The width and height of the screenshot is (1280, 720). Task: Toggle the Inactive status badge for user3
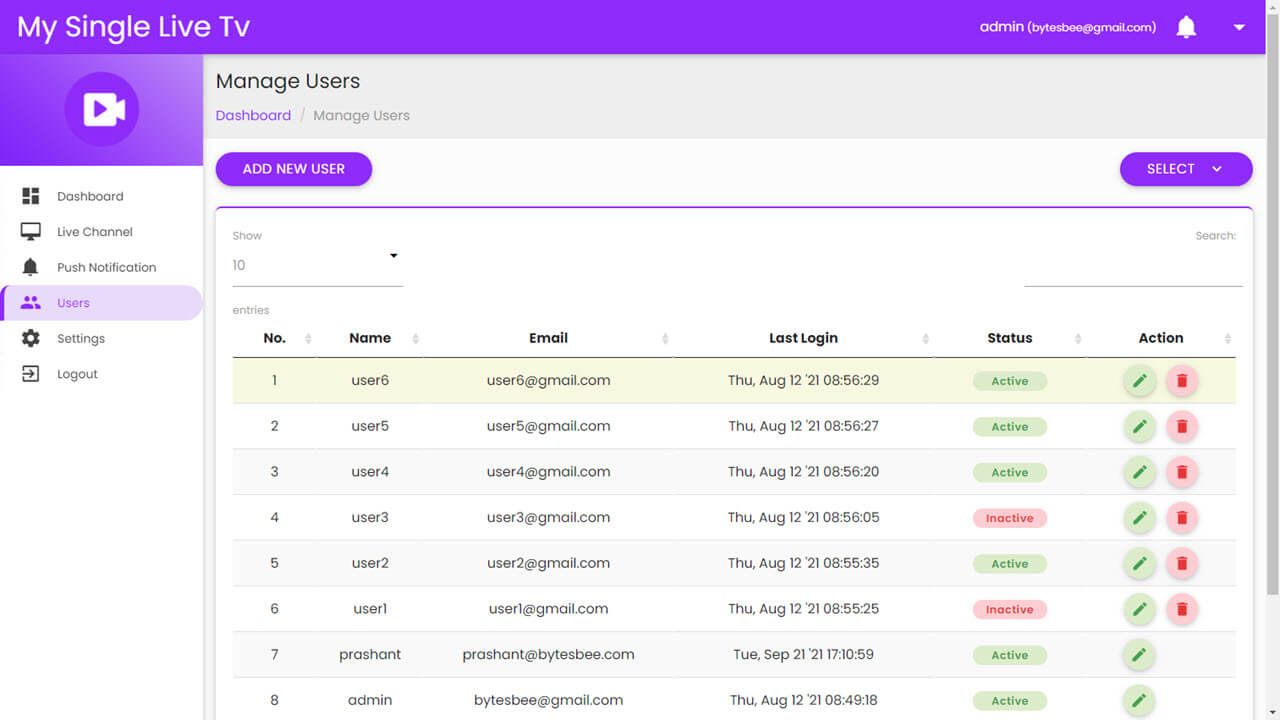(x=1009, y=518)
